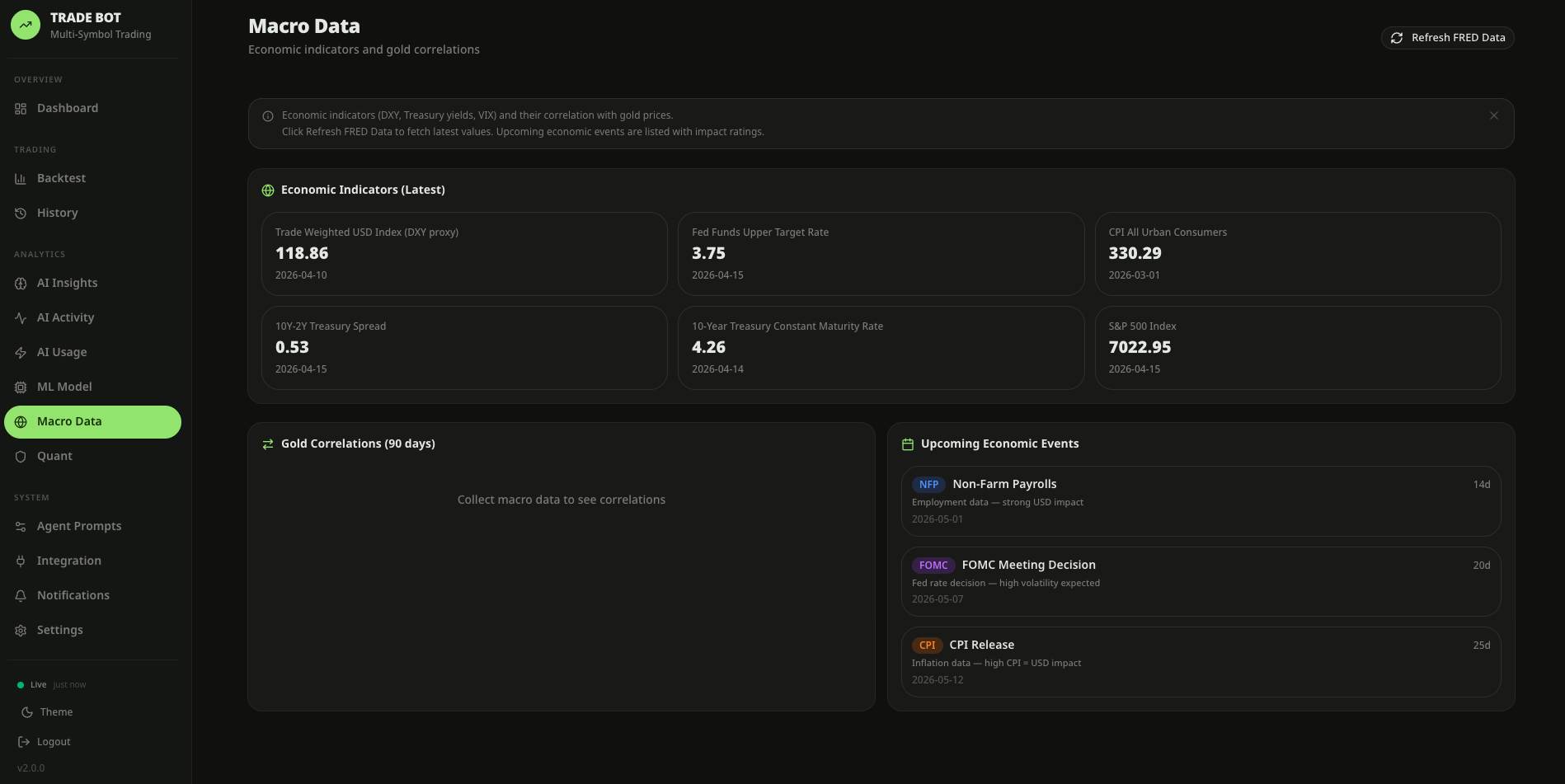Click the Macro Data globe icon in sidebar
This screenshot has height=784, width=1565.
[x=21, y=422]
